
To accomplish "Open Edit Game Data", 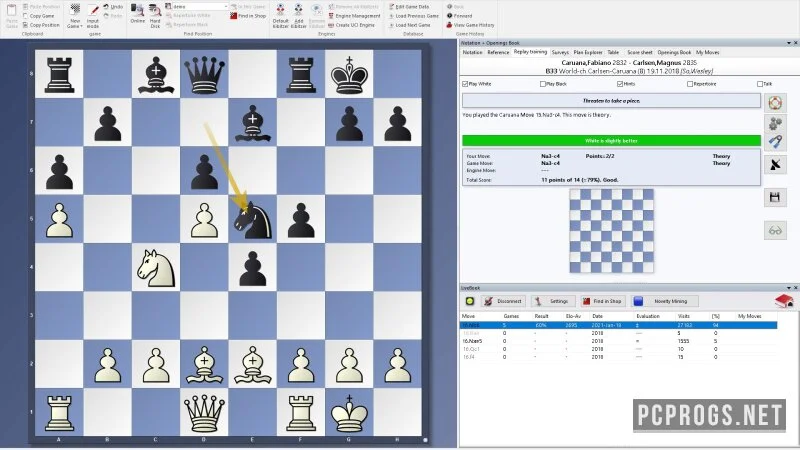I will pyautogui.click(x=409, y=7).
